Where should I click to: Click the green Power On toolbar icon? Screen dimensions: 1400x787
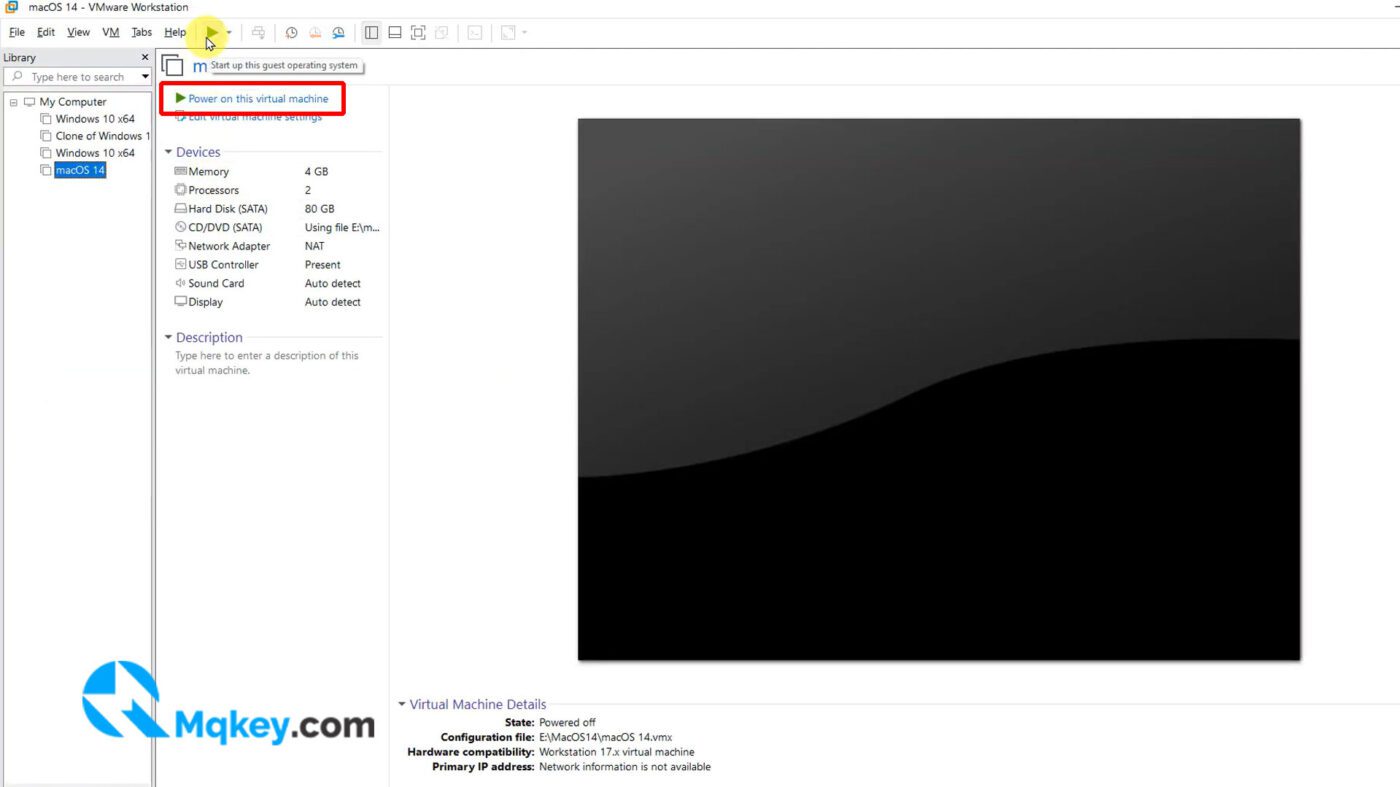(211, 33)
